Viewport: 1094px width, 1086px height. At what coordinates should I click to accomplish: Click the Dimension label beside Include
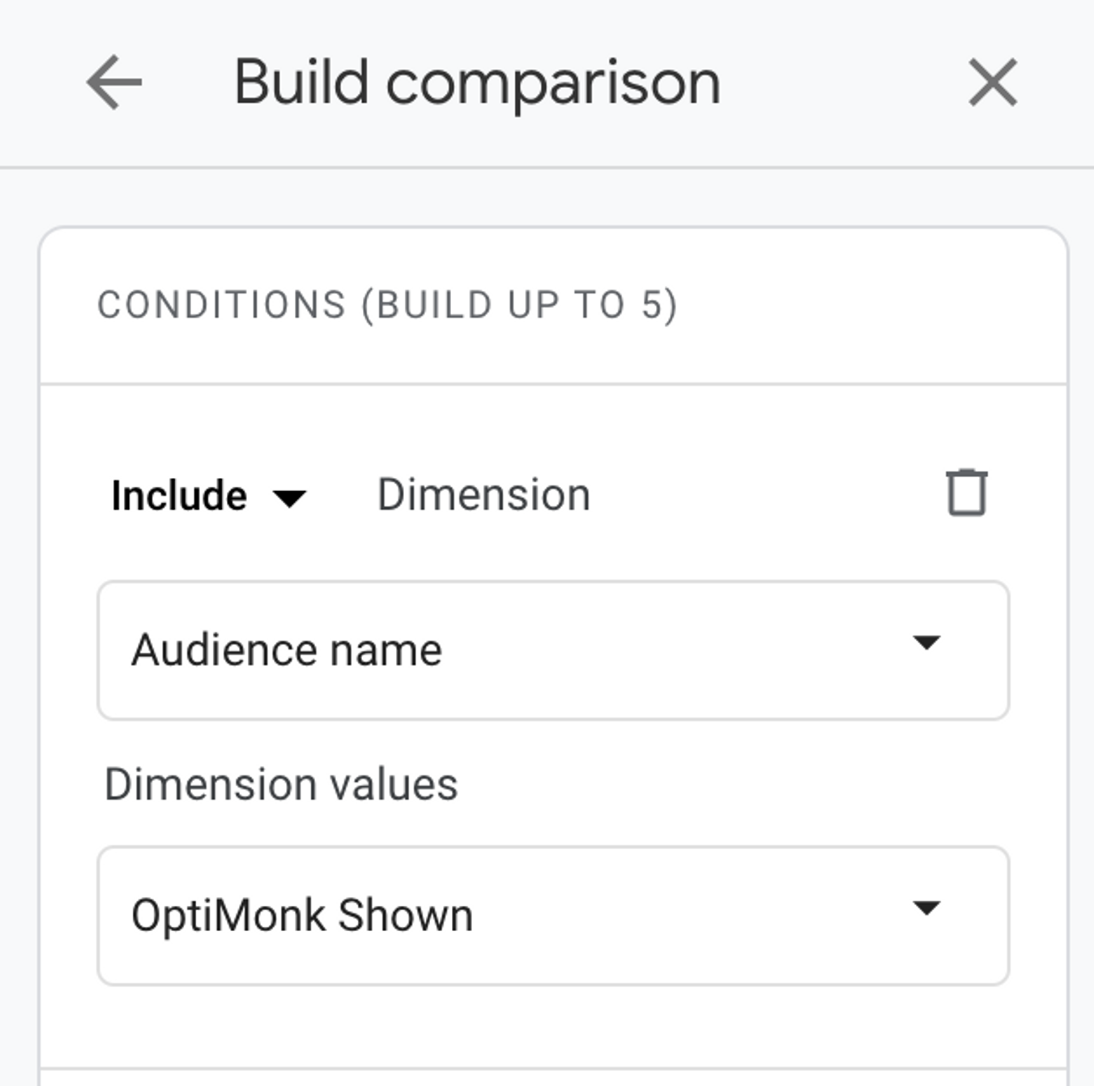coord(484,495)
